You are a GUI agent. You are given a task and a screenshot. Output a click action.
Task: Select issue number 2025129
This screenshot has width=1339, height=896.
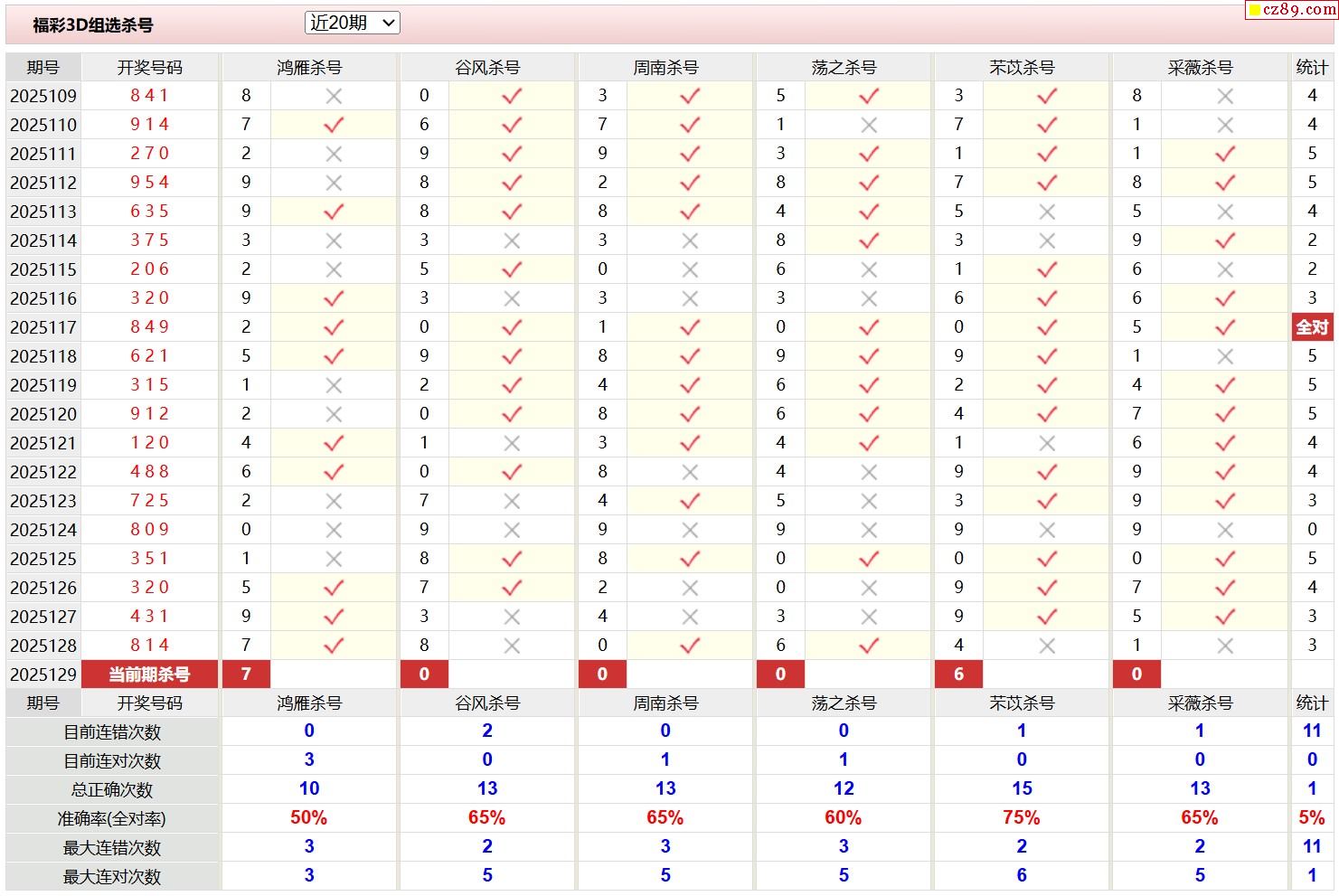(43, 674)
